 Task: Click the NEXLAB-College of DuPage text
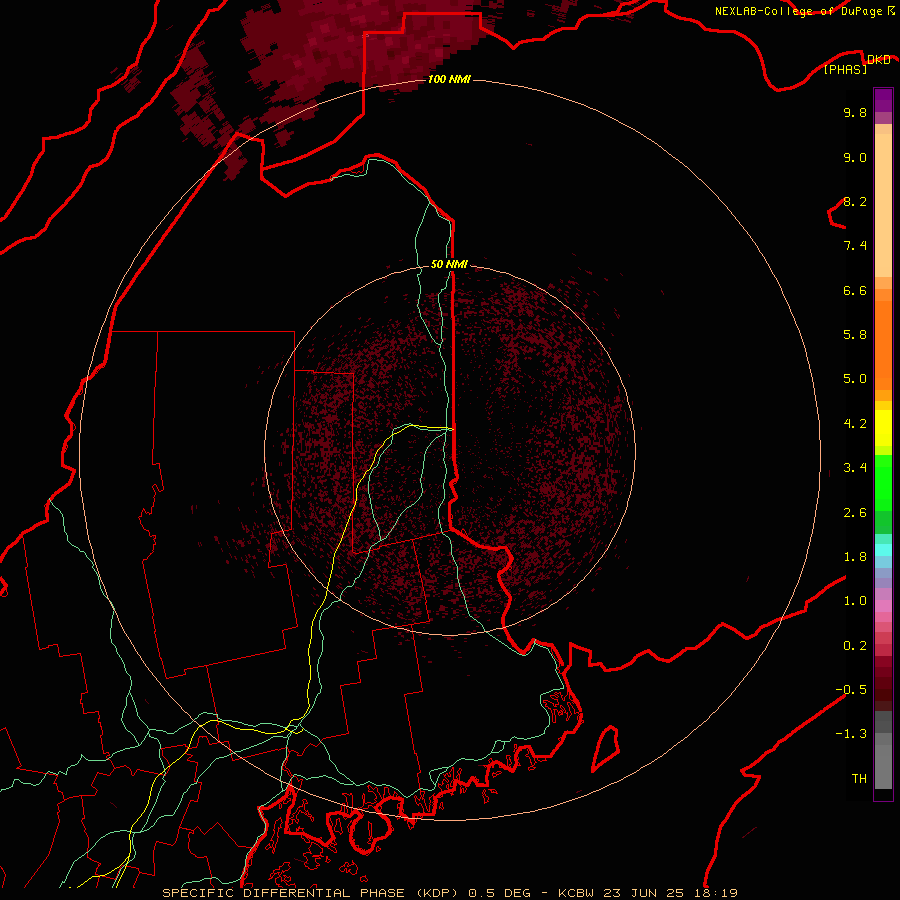799,11
